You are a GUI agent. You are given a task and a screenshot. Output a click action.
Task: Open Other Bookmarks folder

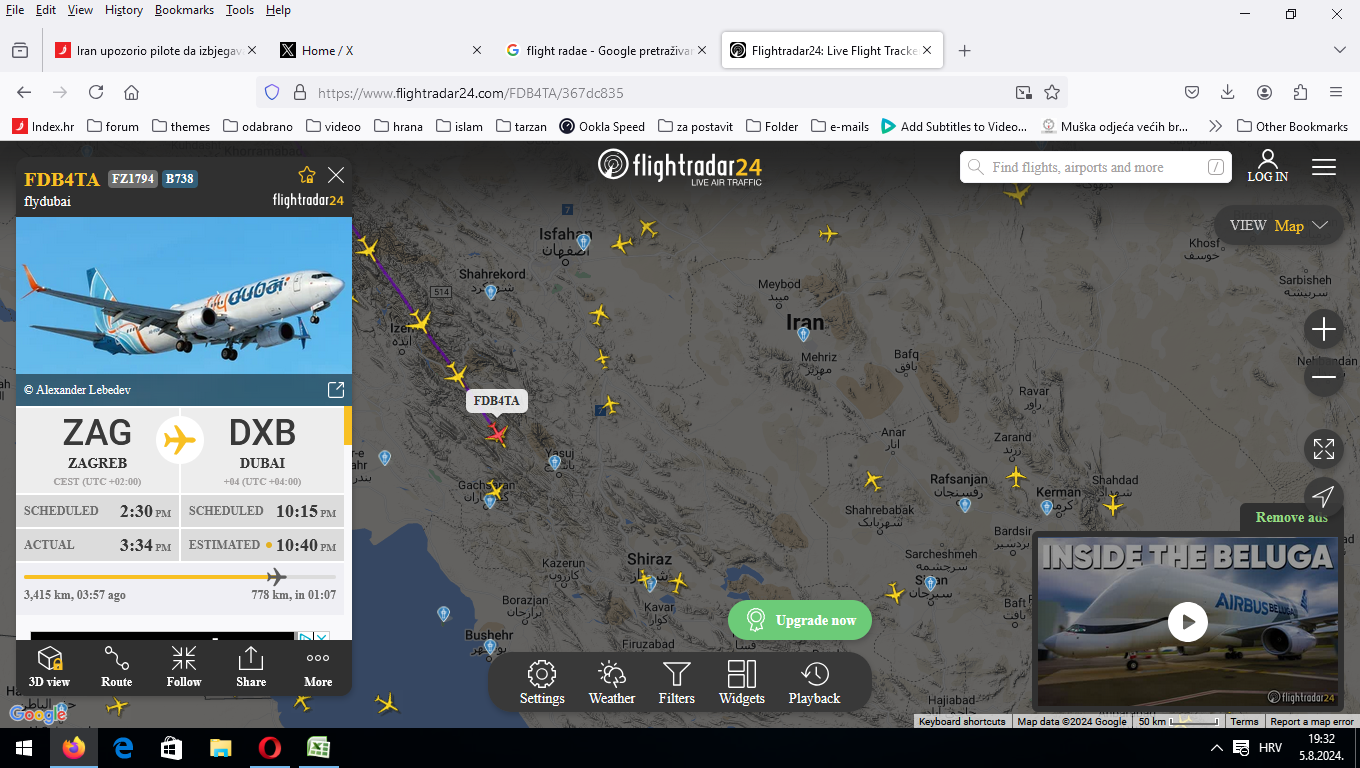1292,126
